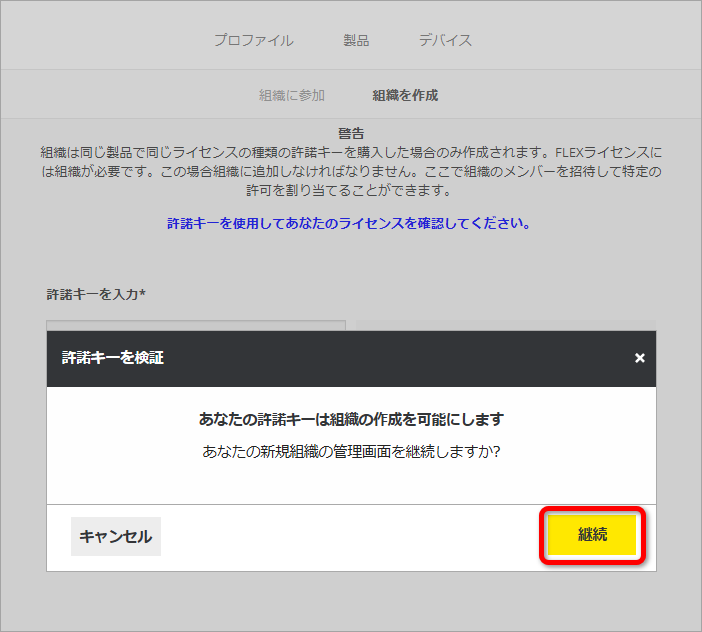Image resolution: width=702 pixels, height=632 pixels.
Task: Click the warning paragraph about FLEXライセンス
Action: (x=350, y=171)
